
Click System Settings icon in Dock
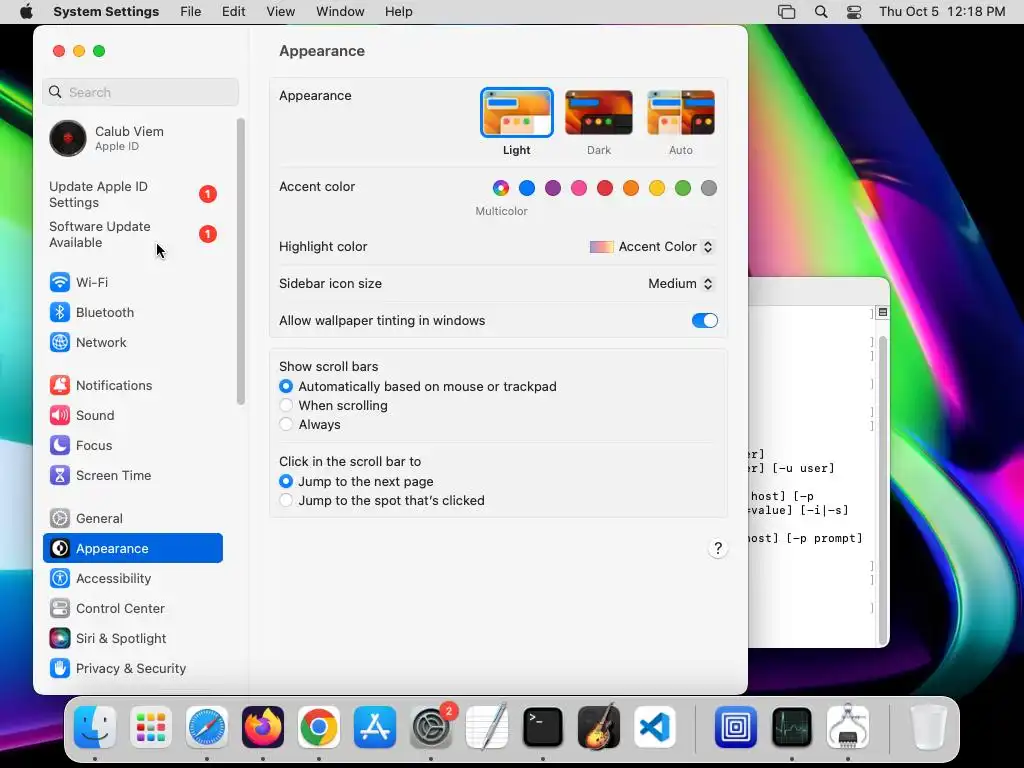coord(431,727)
